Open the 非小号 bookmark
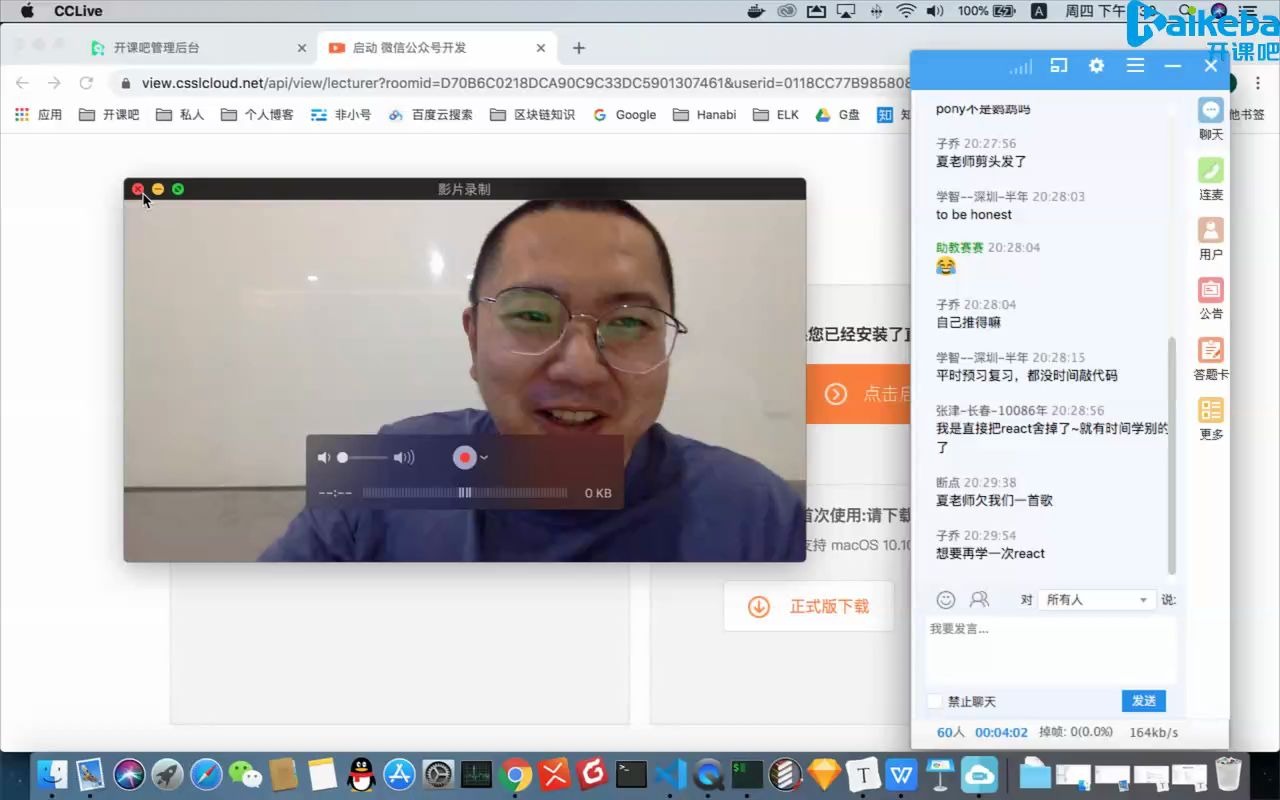 [340, 115]
